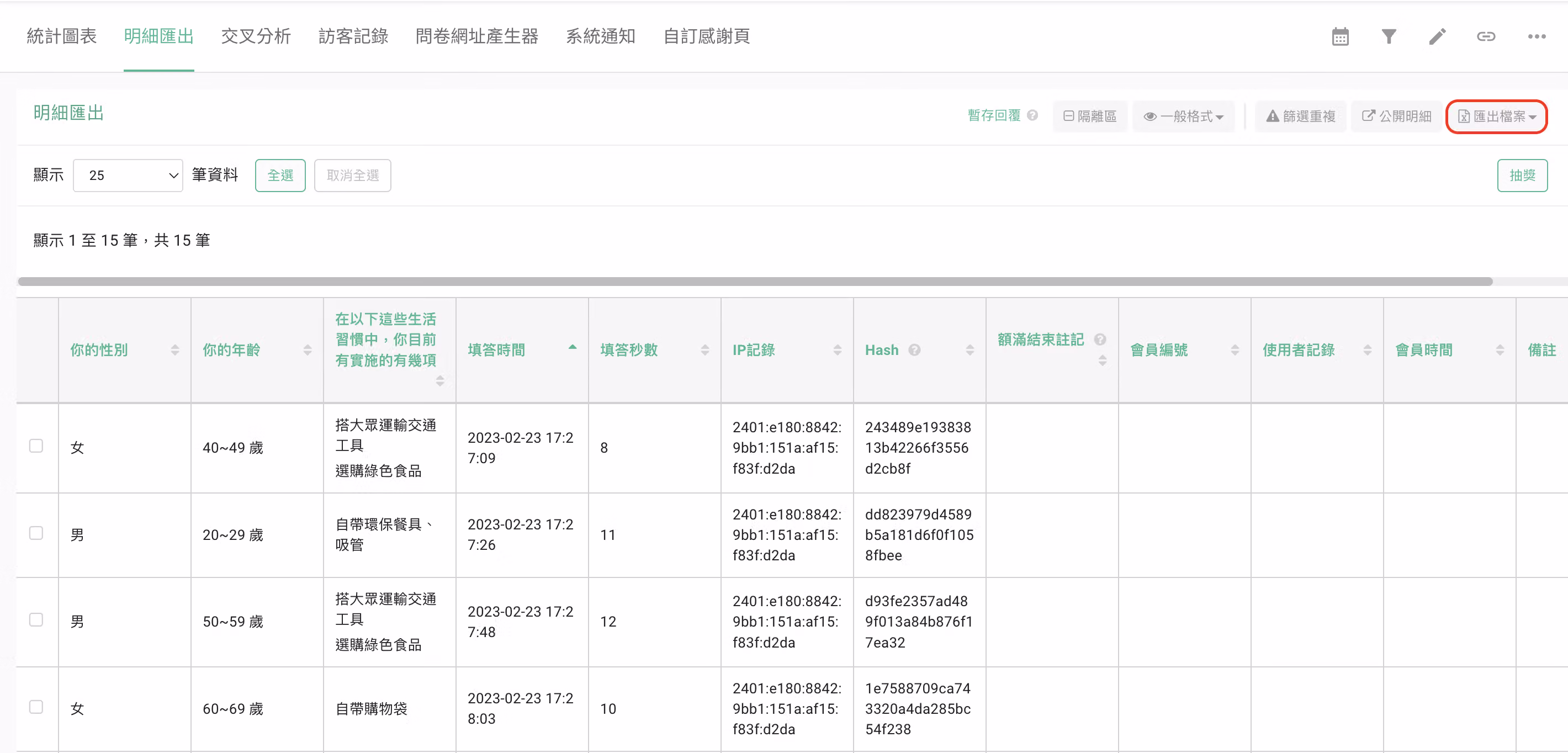Open the 訪客記錄 tab
Viewport: 1568px width, 753px height.
click(353, 36)
